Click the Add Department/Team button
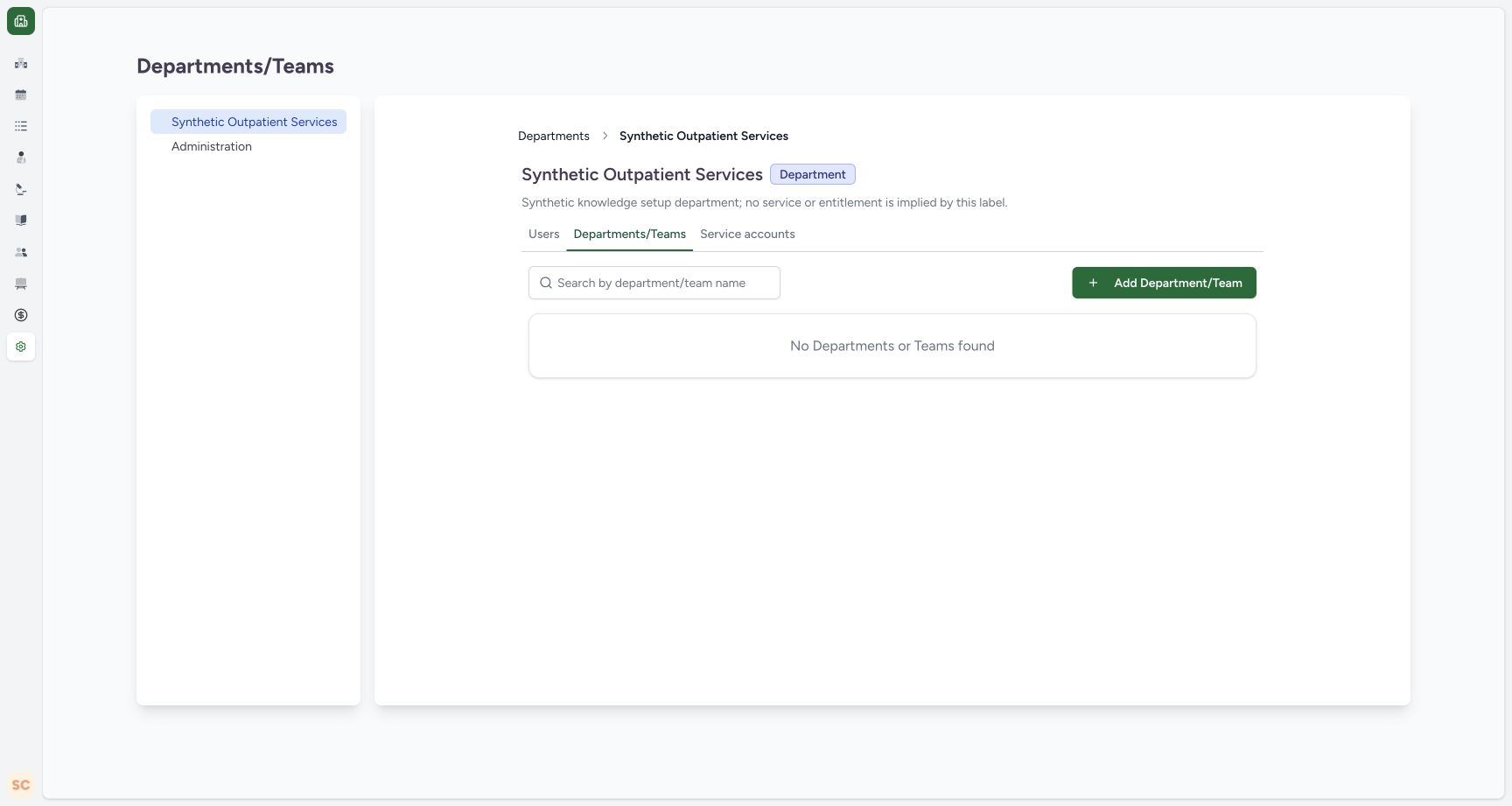 [1164, 283]
